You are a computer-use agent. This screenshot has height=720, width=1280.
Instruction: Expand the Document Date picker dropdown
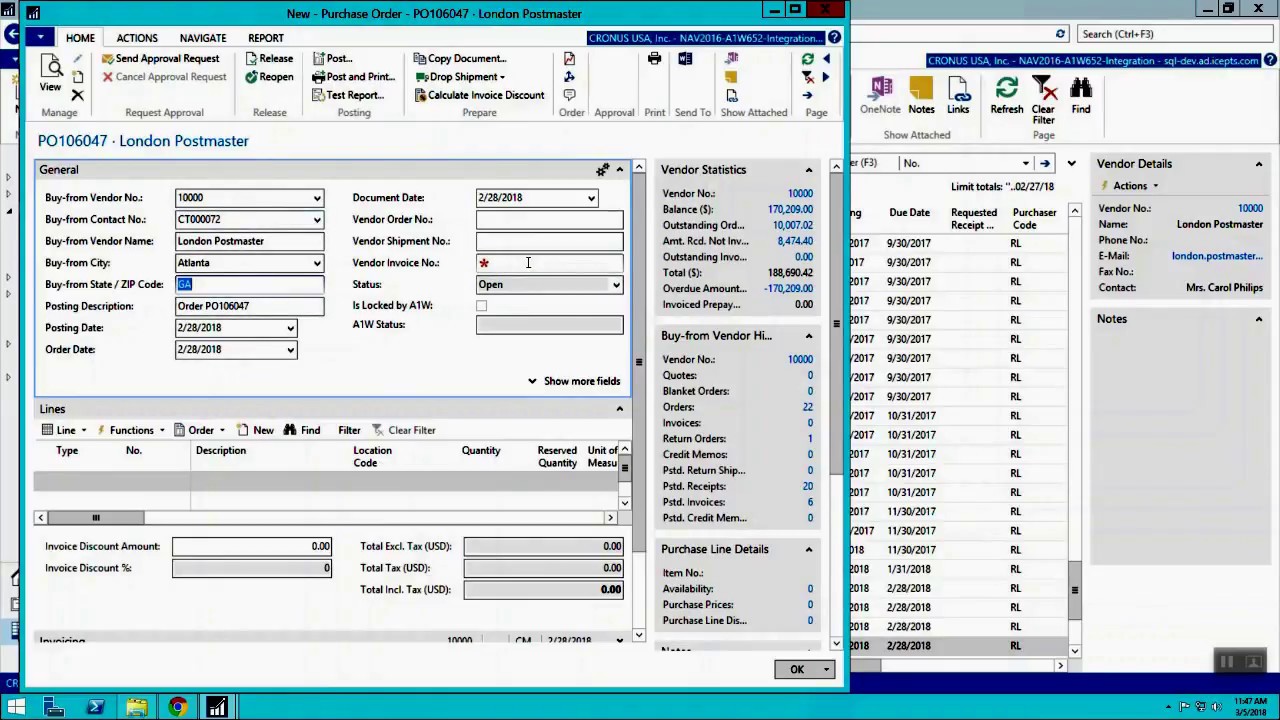[x=591, y=198]
